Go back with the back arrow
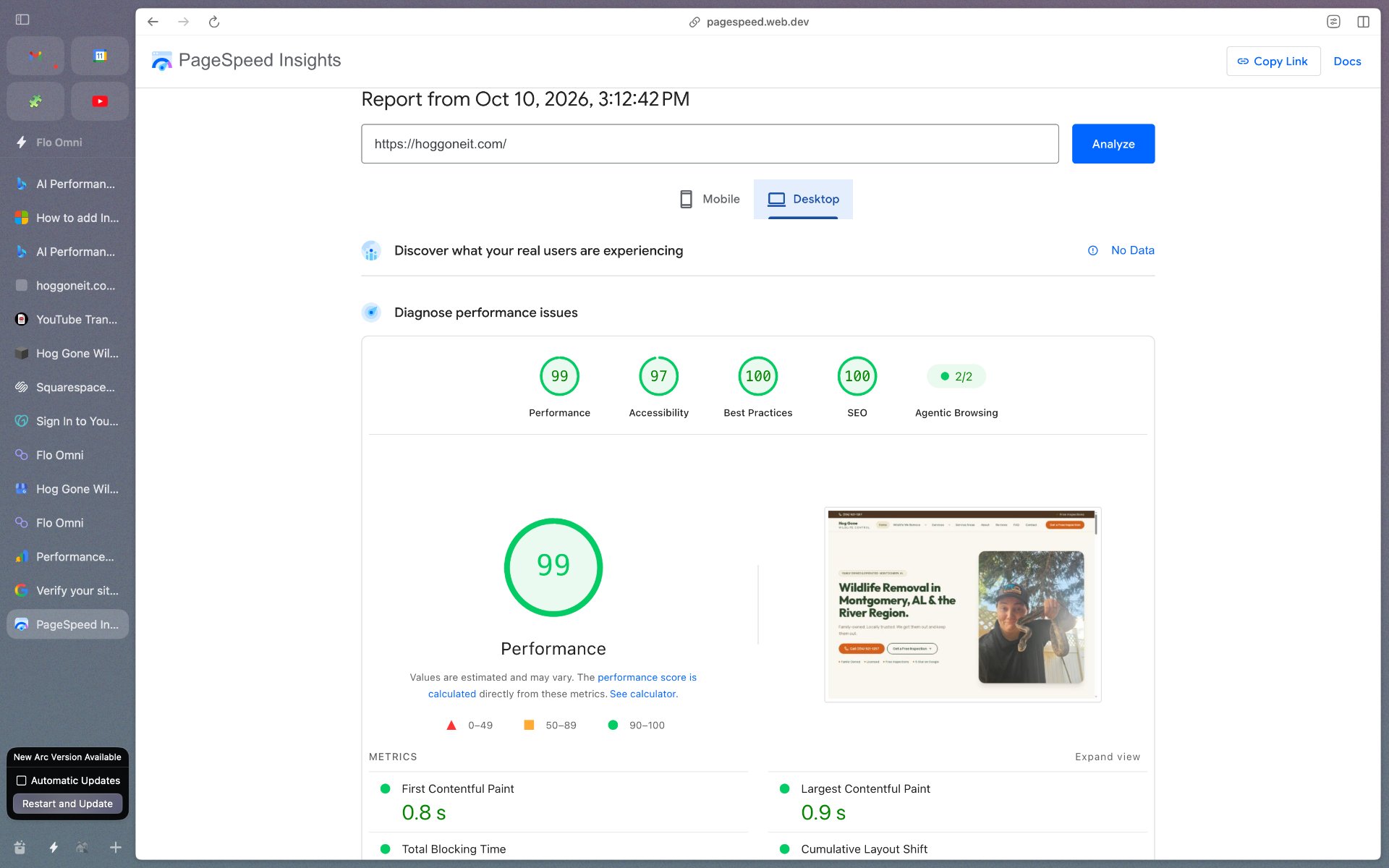Viewport: 1389px width, 868px height. [153, 22]
